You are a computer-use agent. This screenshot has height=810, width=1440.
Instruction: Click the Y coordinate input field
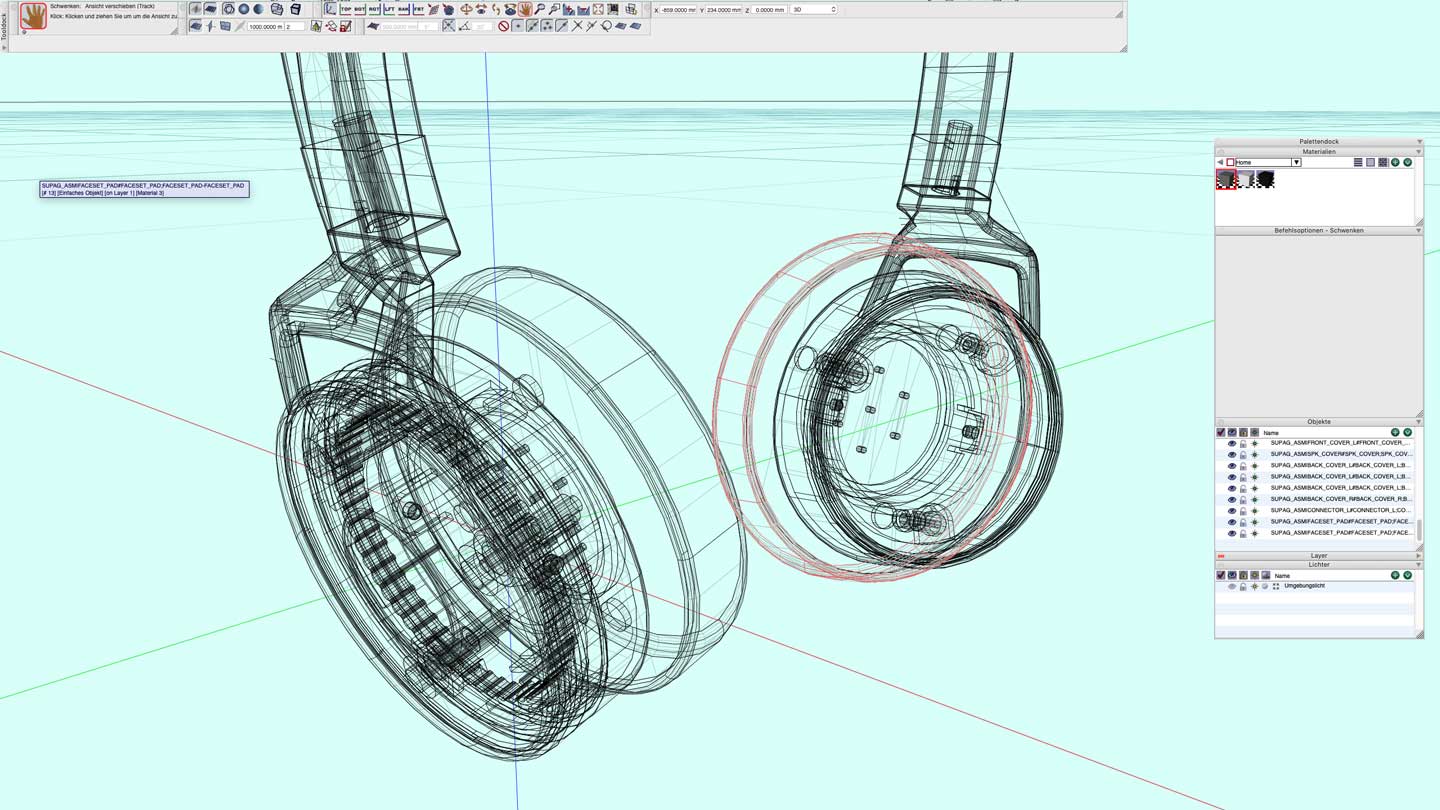pos(724,9)
